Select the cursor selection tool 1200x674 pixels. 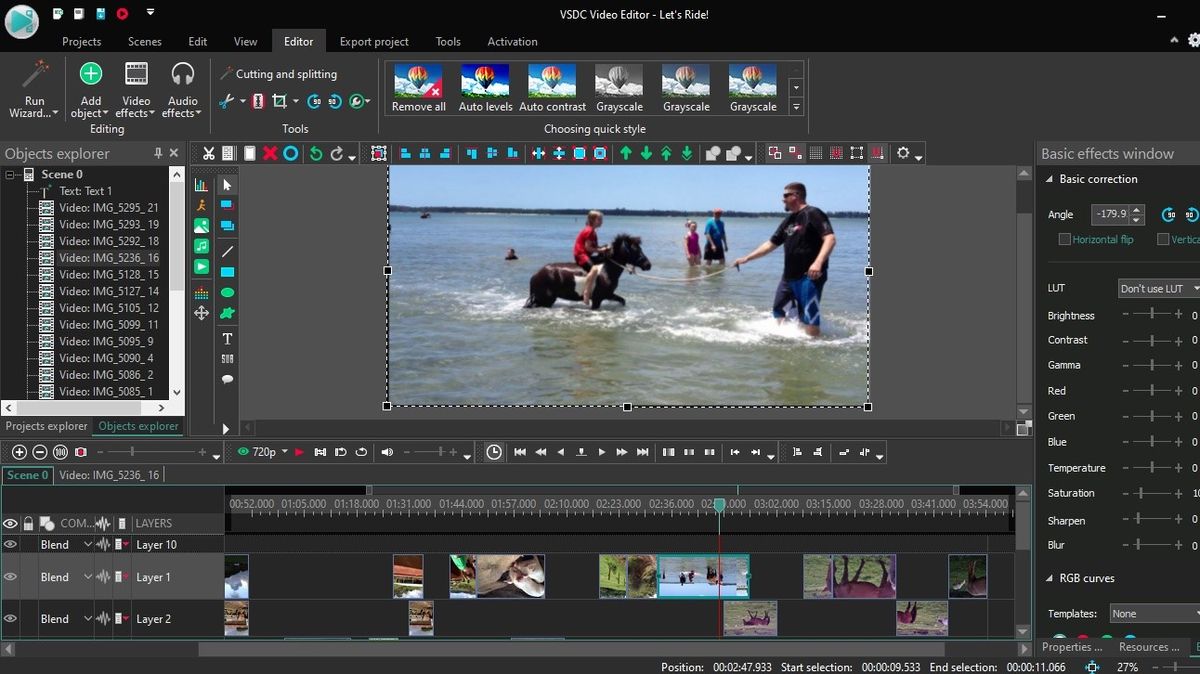pyautogui.click(x=227, y=185)
